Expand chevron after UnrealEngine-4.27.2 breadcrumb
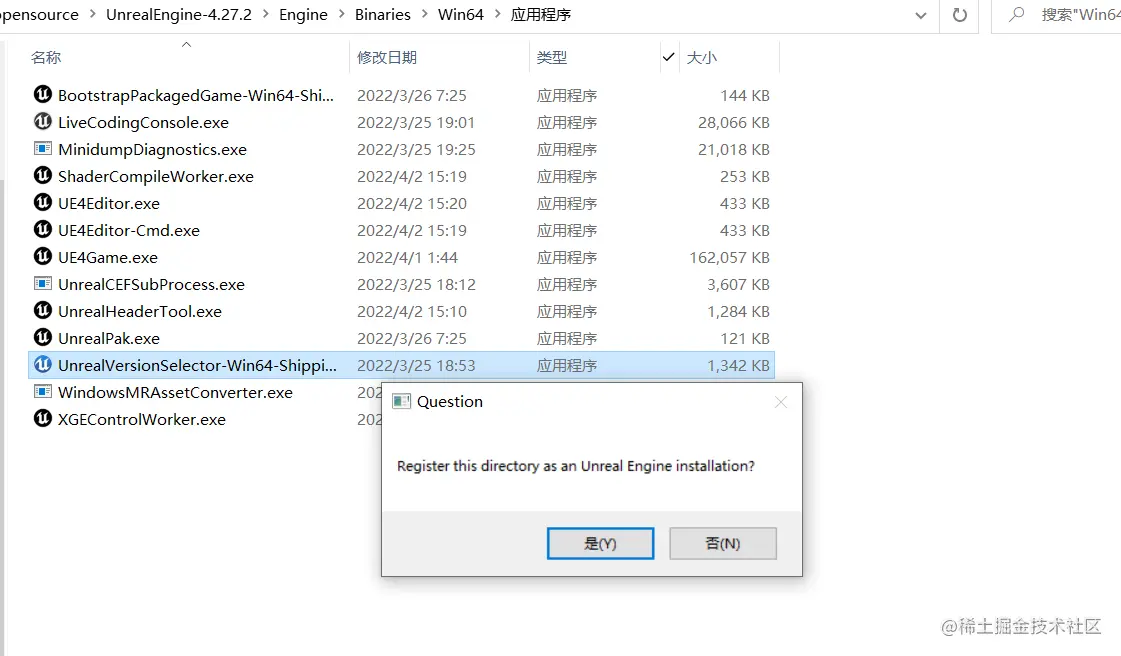Viewport: 1121px width, 656px height. (265, 14)
